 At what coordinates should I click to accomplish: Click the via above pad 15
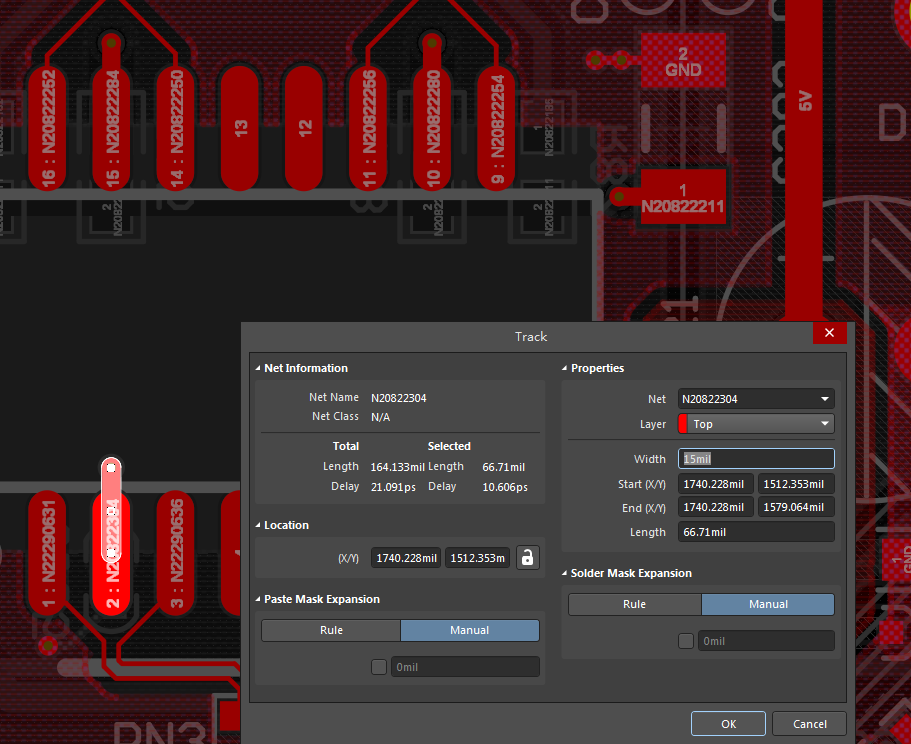pos(111,42)
